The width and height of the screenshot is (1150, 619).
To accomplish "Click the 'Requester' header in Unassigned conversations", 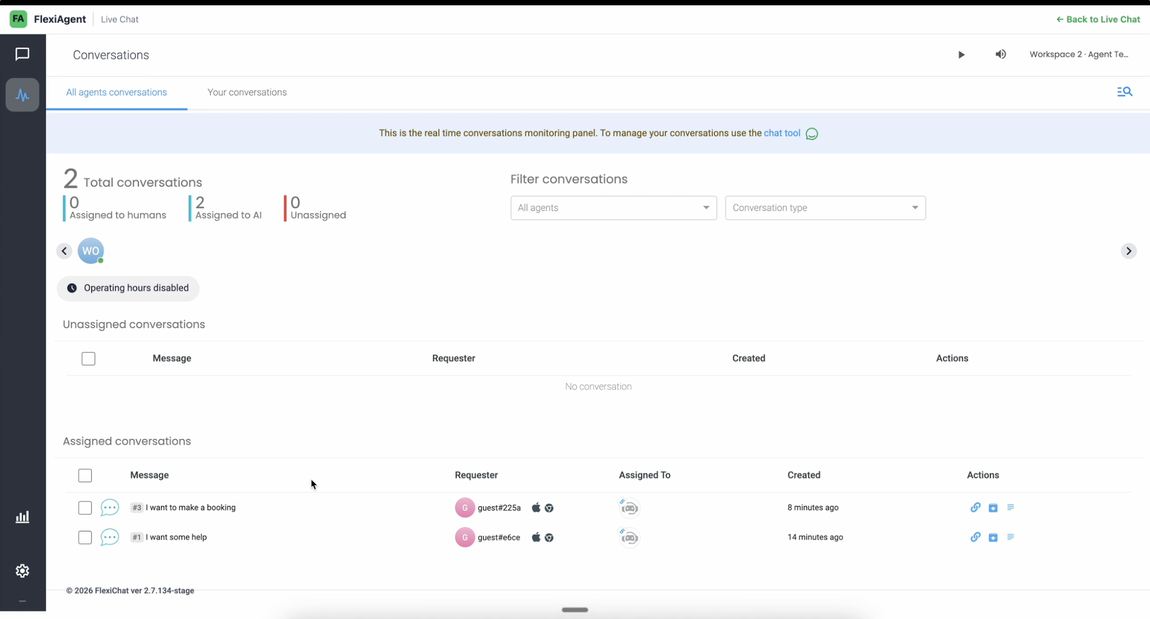I will (x=454, y=359).
